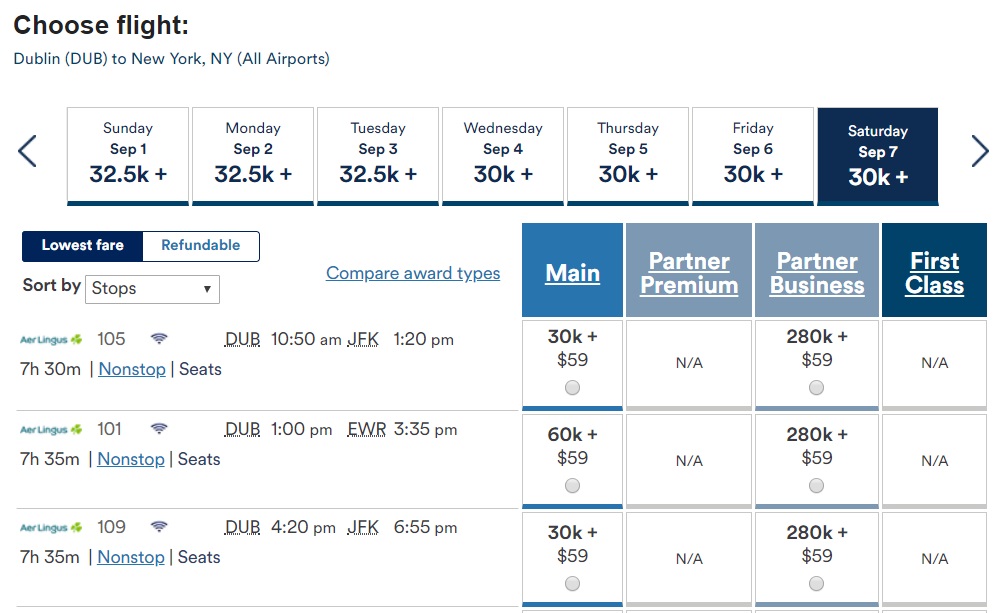Select the 60k Main fare for flight 101
Viewport: 1007px width, 613px height.
point(572,486)
